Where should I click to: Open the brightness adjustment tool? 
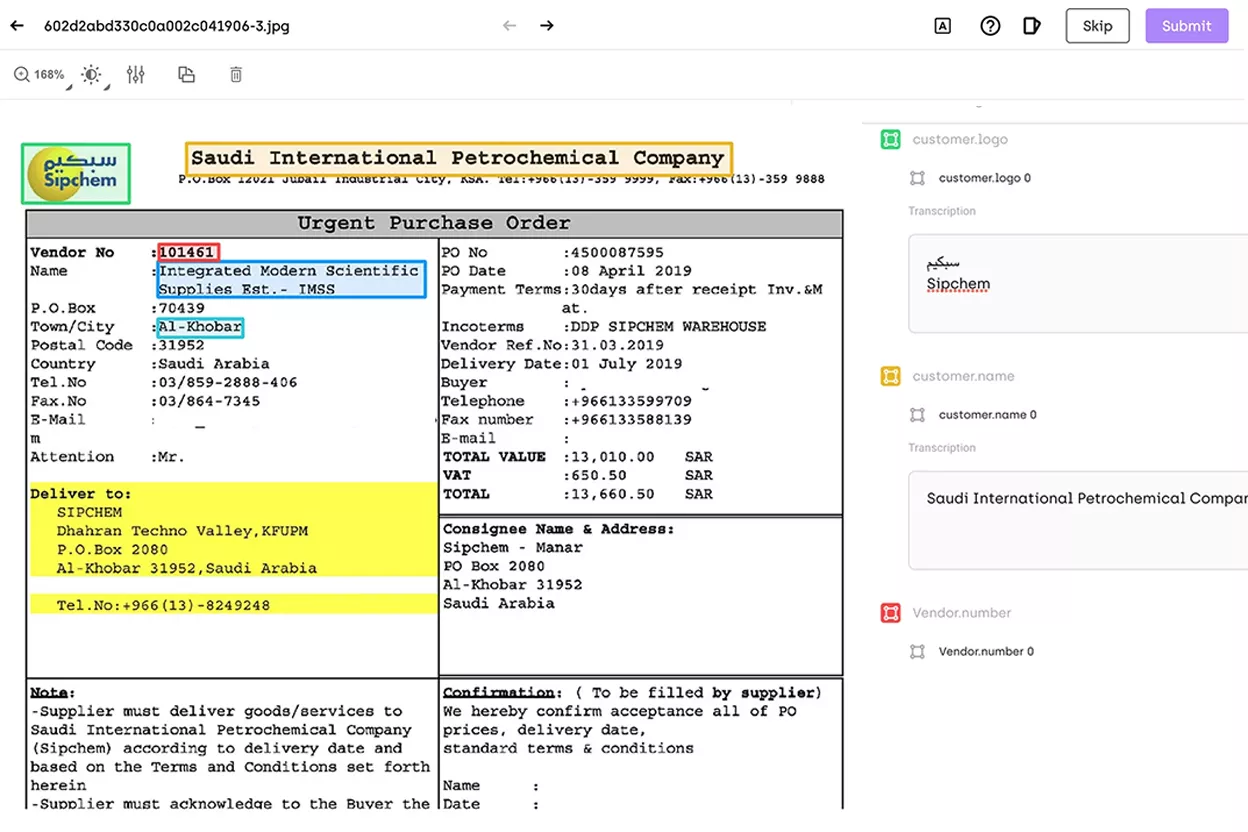[x=90, y=74]
